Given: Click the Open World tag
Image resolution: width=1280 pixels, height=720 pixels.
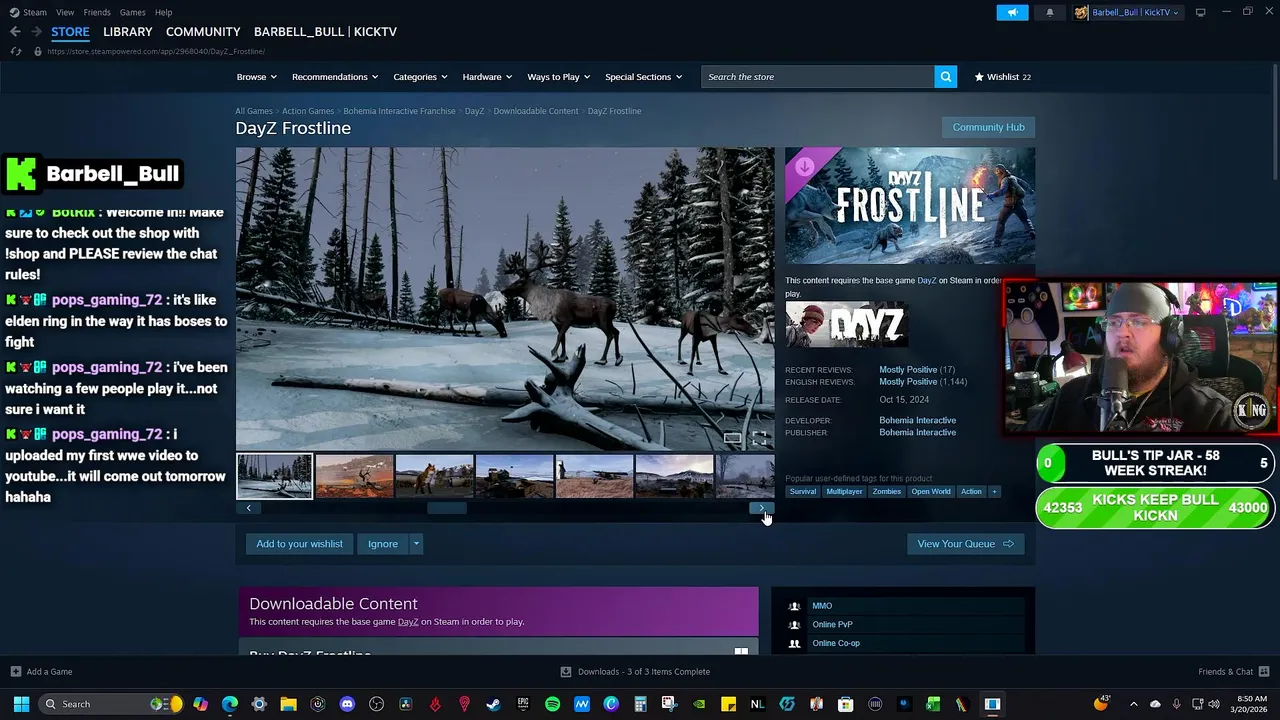Looking at the screenshot, I should coord(930,491).
